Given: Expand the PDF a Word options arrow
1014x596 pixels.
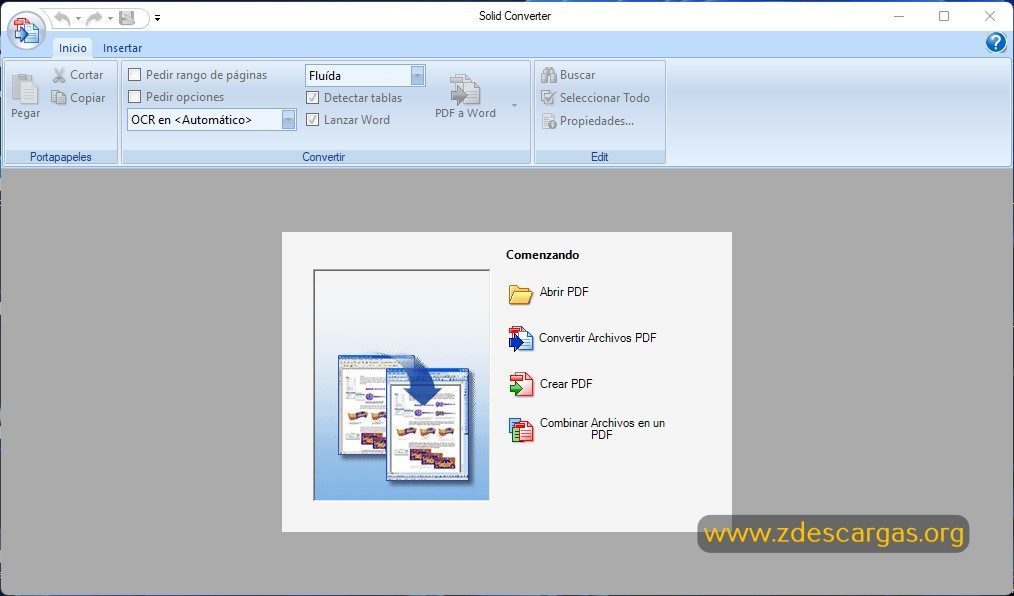Looking at the screenshot, I should [x=515, y=105].
